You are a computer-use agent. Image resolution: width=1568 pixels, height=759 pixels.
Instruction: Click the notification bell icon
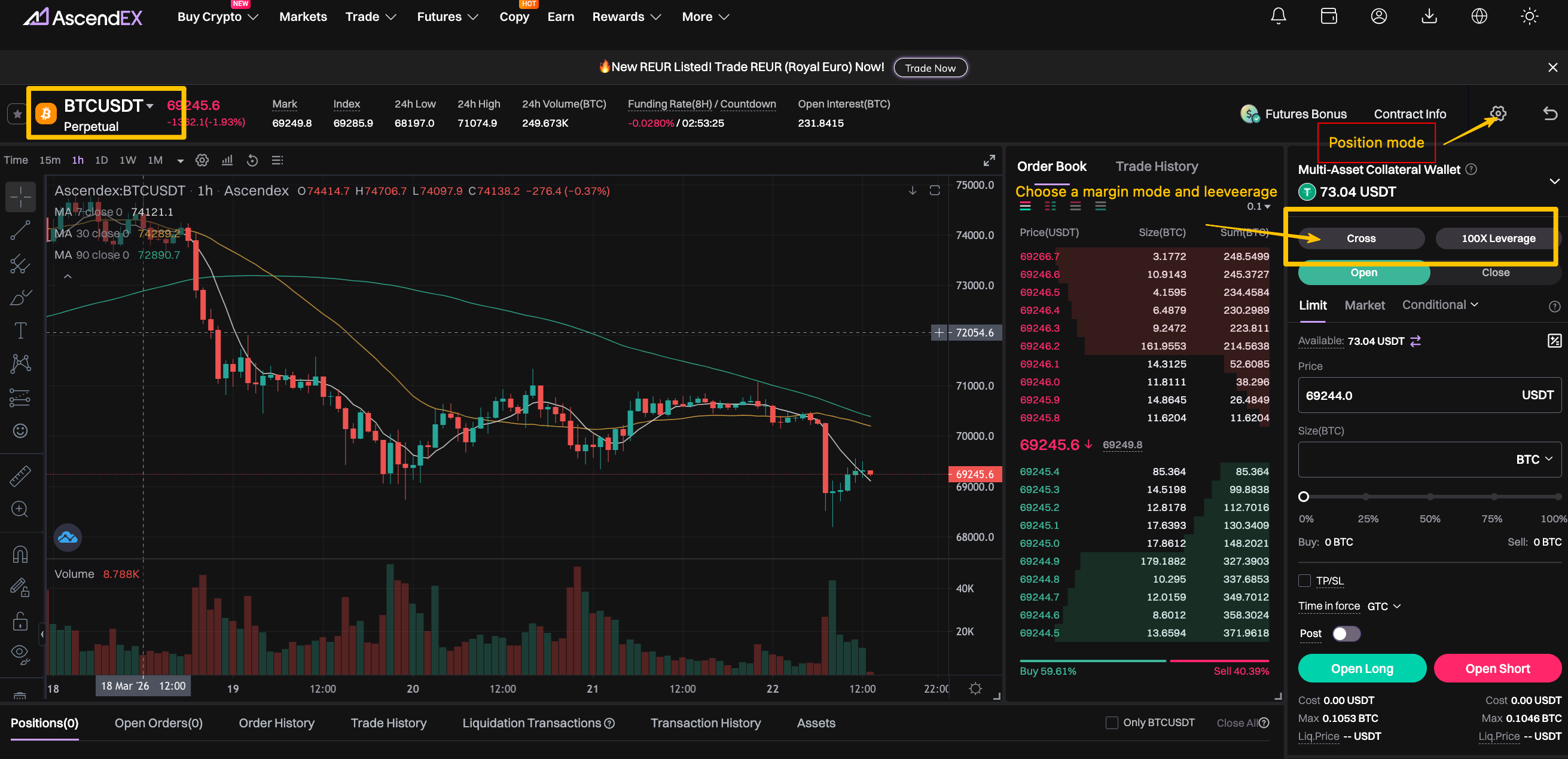point(1279,16)
